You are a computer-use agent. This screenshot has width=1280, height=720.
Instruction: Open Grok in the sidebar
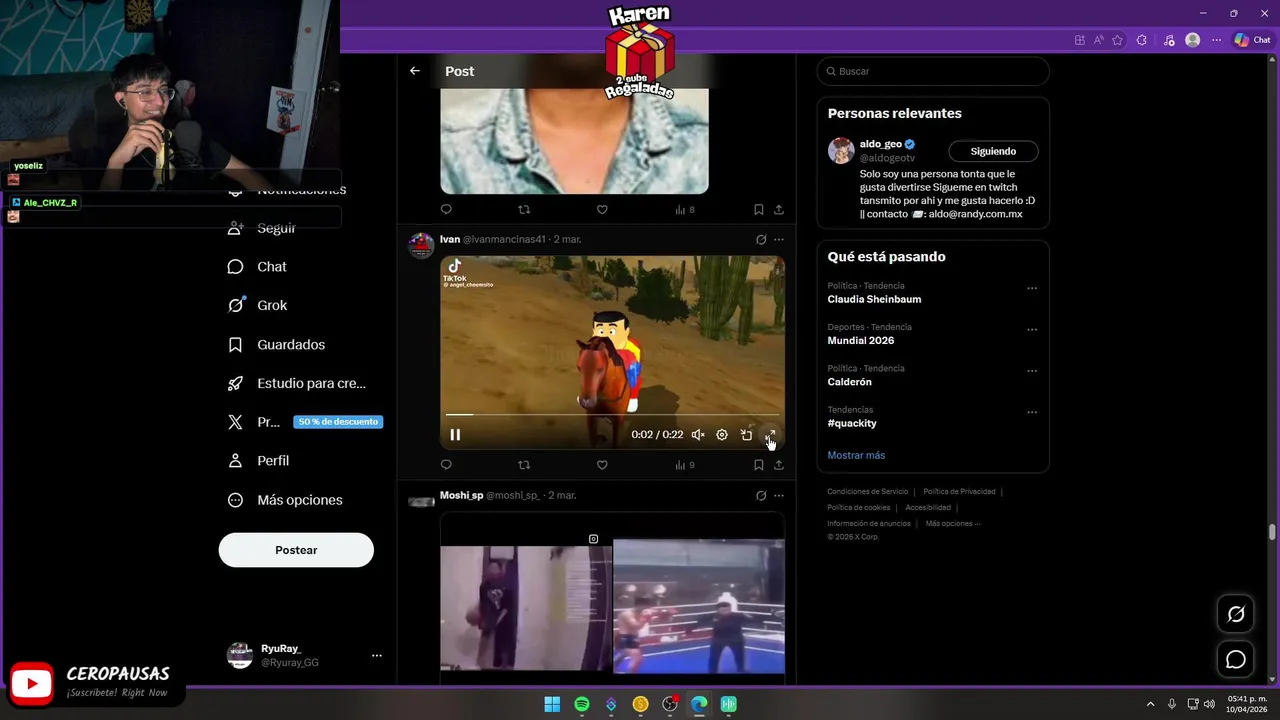[x=257, y=306]
